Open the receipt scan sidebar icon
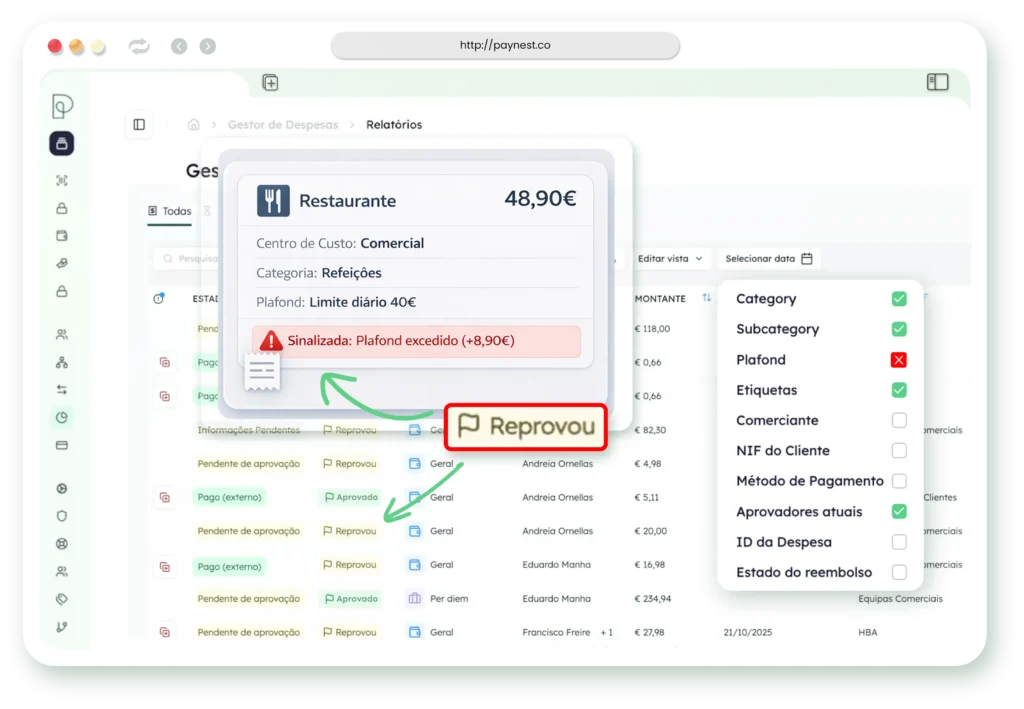Screen dimensions: 1024x709 tap(62, 181)
